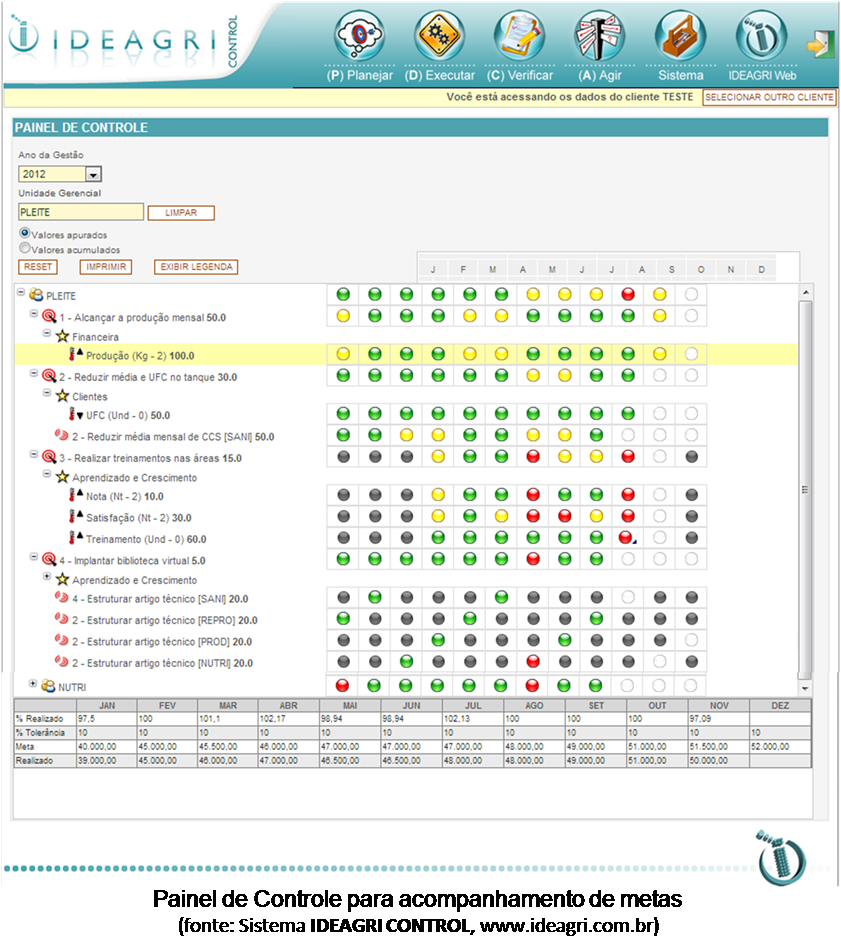The image size is (841, 946).
Task: Click the EXIBIR LEGENDA button
Action: pyautogui.click(x=196, y=267)
